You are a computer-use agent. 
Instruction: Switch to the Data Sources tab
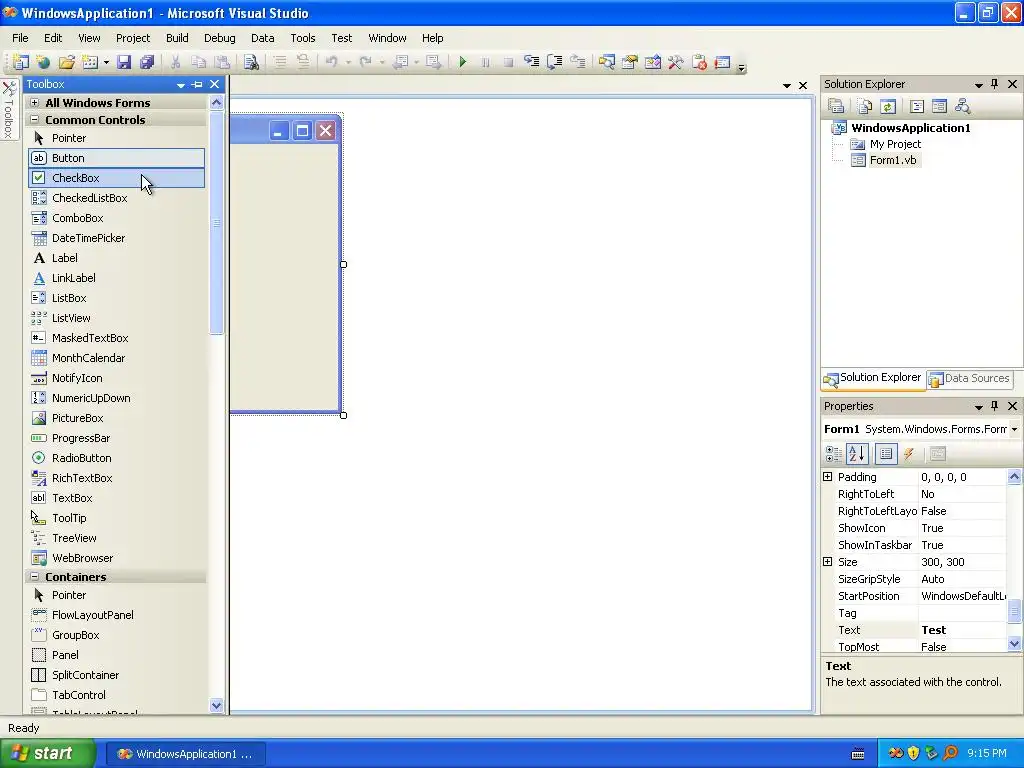point(969,379)
